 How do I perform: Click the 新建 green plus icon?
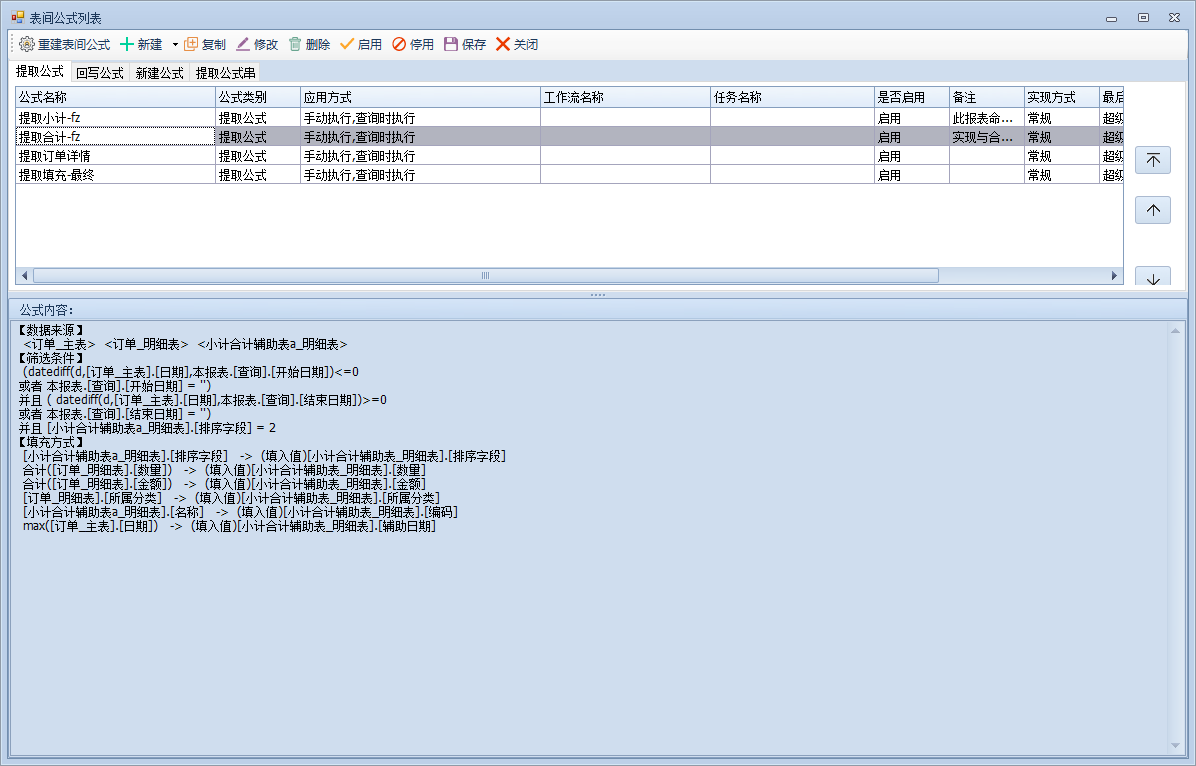pyautogui.click(x=127, y=45)
